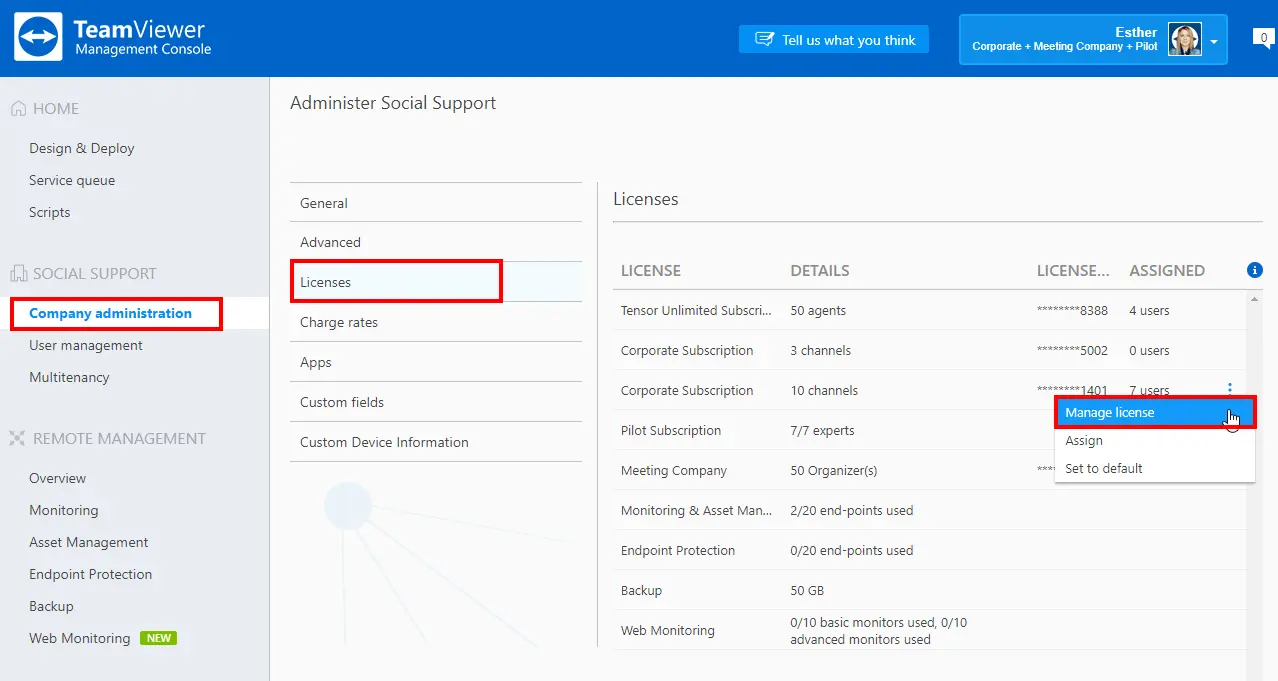Open Web Monitoring in sidebar
The width and height of the screenshot is (1278, 681).
80,638
